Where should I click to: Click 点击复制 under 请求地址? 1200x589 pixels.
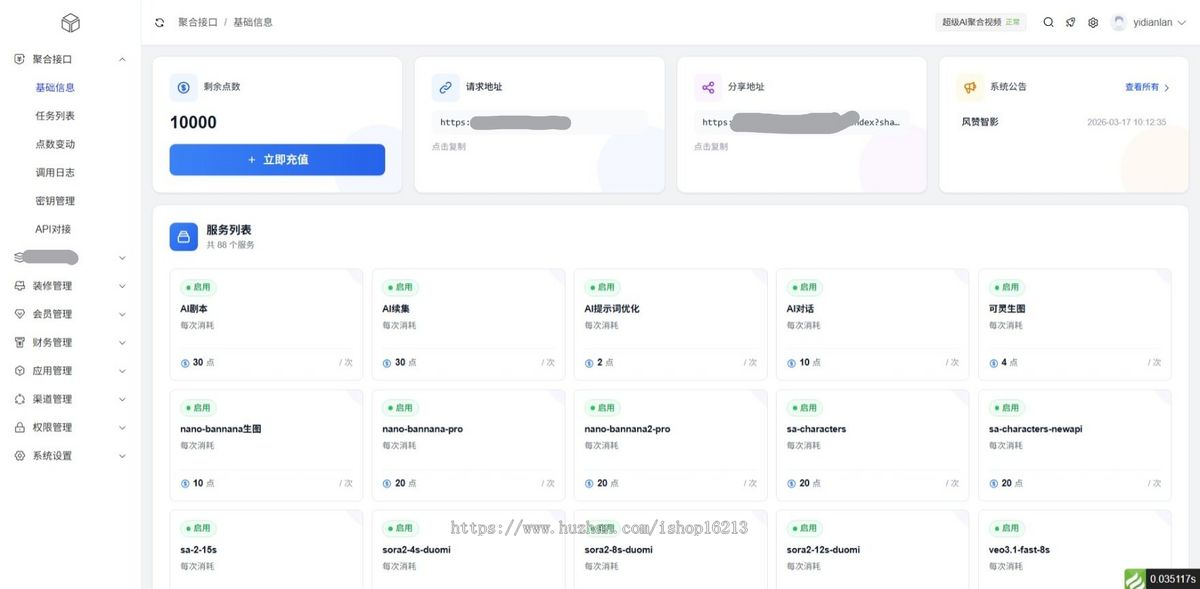tap(449, 147)
